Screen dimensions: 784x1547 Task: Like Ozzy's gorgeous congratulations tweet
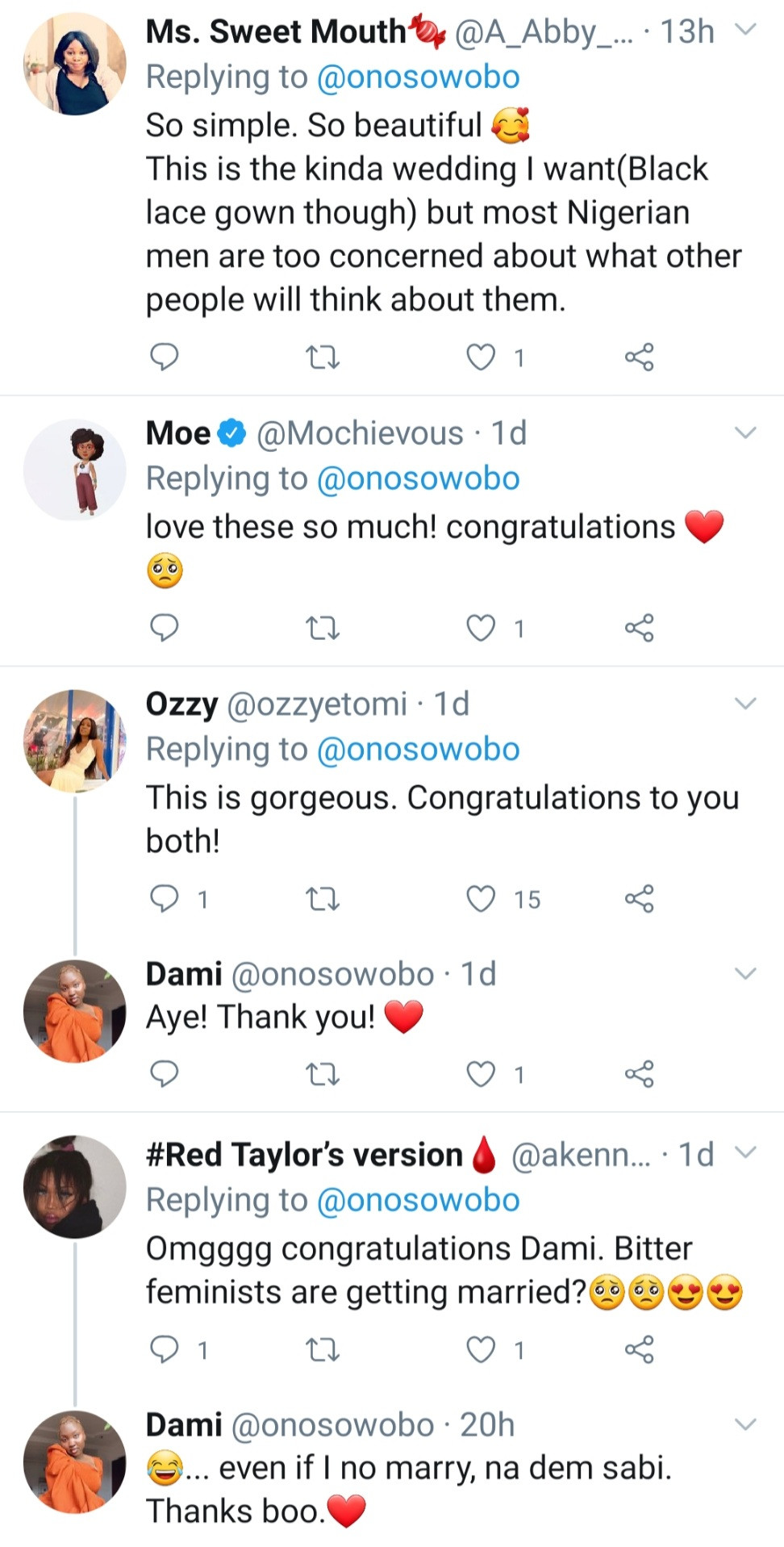pyautogui.click(x=482, y=898)
